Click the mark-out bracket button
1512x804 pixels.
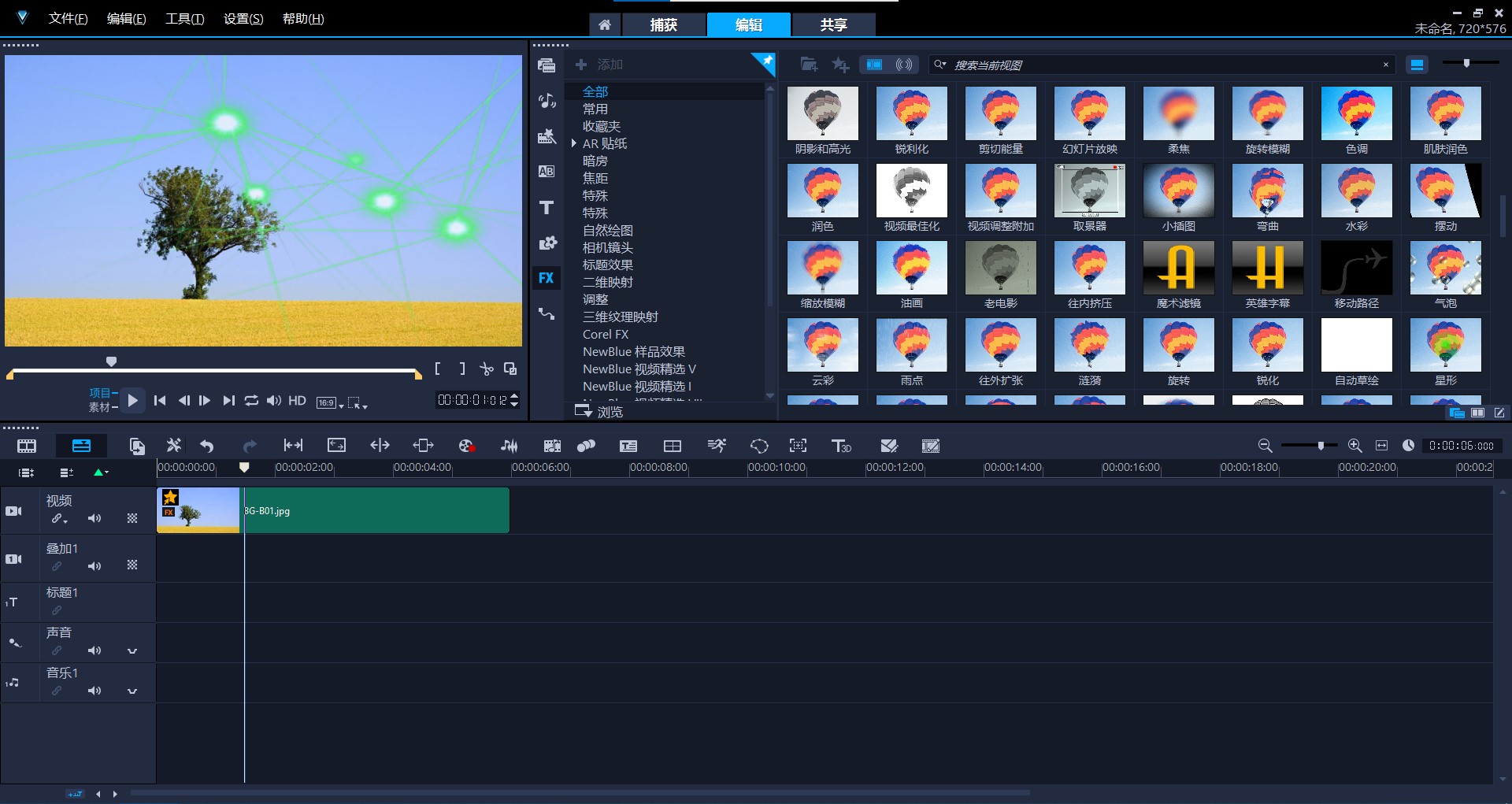pyautogui.click(x=462, y=369)
